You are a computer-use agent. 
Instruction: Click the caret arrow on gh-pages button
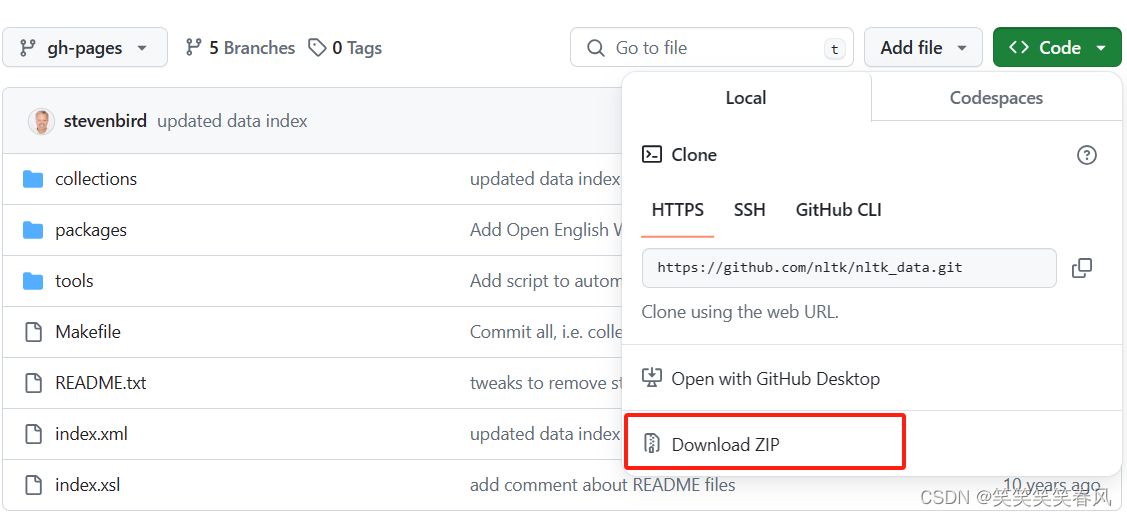(x=142, y=48)
